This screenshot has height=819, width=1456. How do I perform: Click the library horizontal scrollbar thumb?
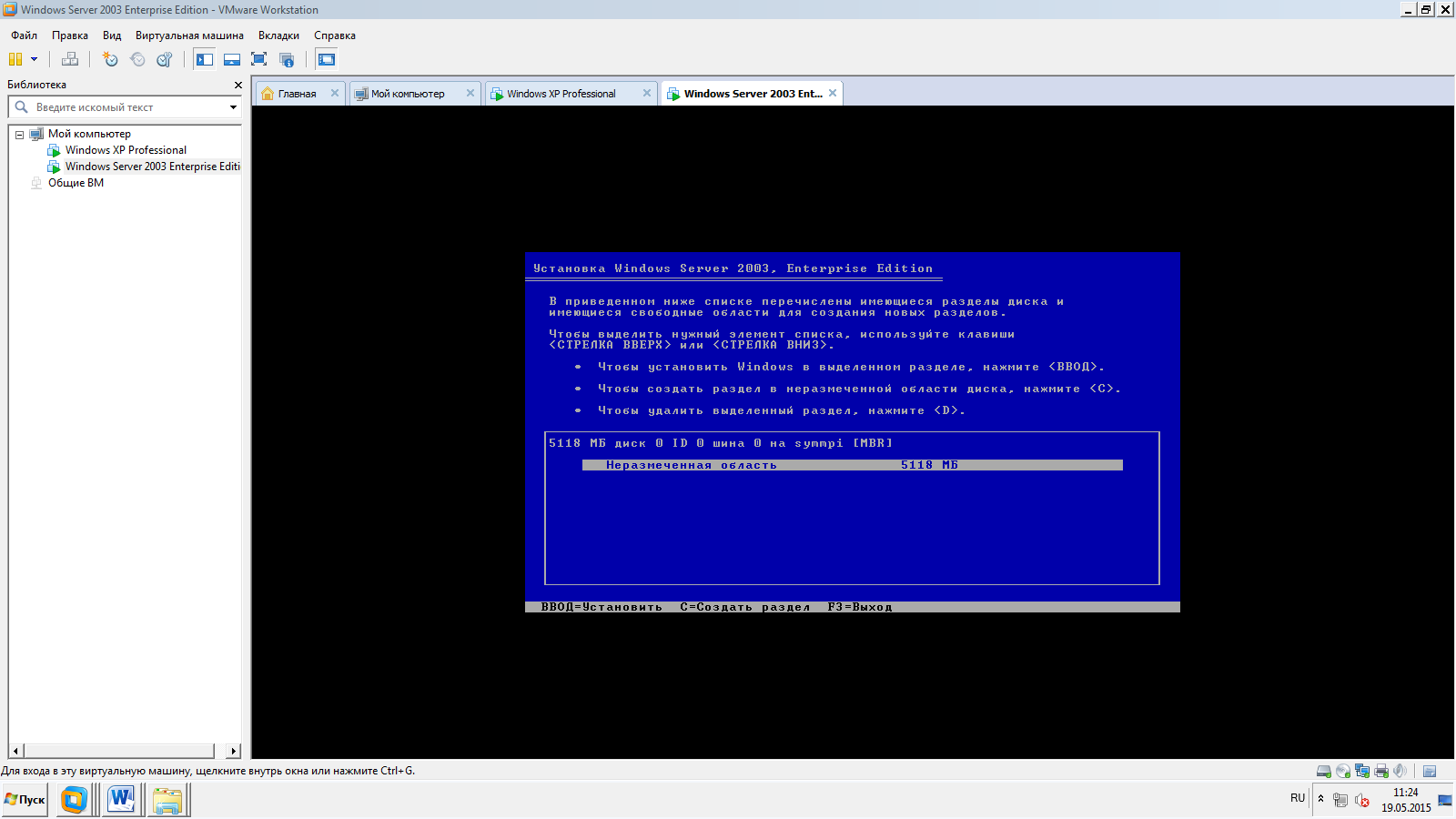click(x=119, y=751)
